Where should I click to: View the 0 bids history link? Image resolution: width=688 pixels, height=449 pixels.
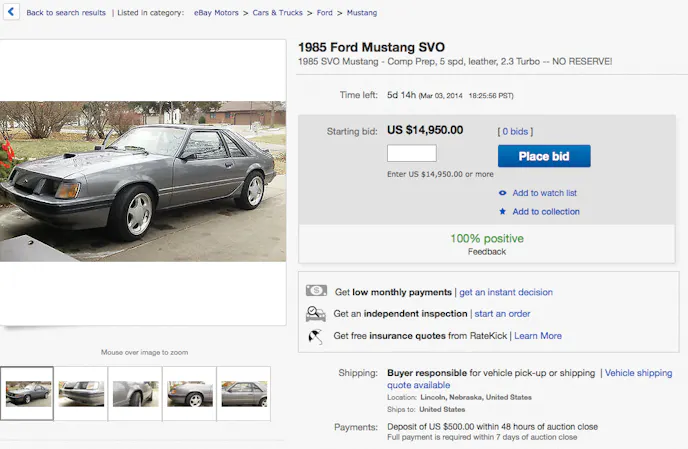[x=516, y=131]
